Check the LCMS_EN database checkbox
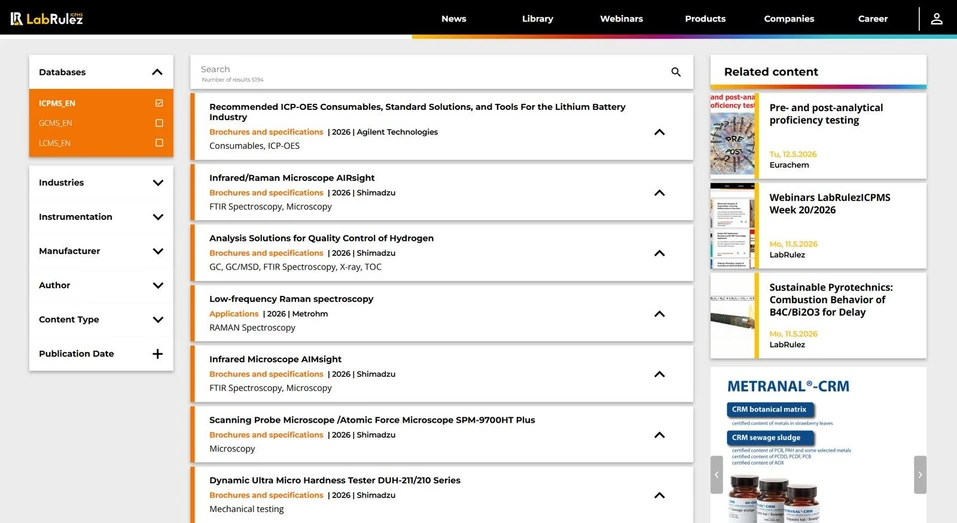This screenshot has height=523, width=957. tap(159, 143)
